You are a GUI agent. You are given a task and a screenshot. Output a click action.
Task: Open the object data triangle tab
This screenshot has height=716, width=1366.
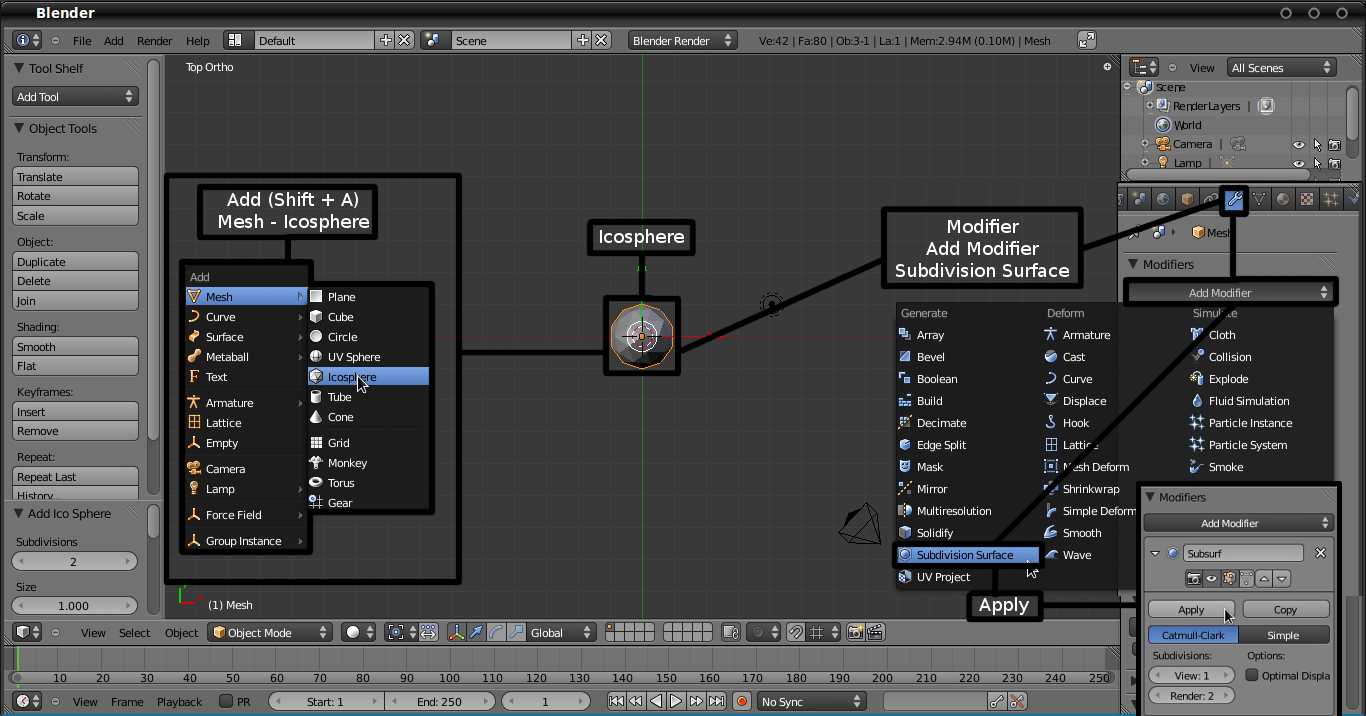point(1259,199)
